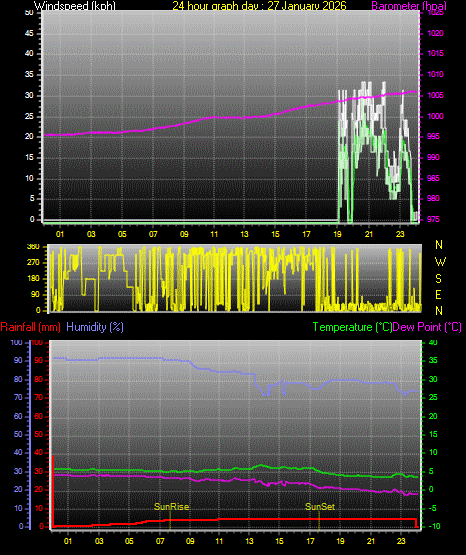Click wind direction axis value 270

33,263
